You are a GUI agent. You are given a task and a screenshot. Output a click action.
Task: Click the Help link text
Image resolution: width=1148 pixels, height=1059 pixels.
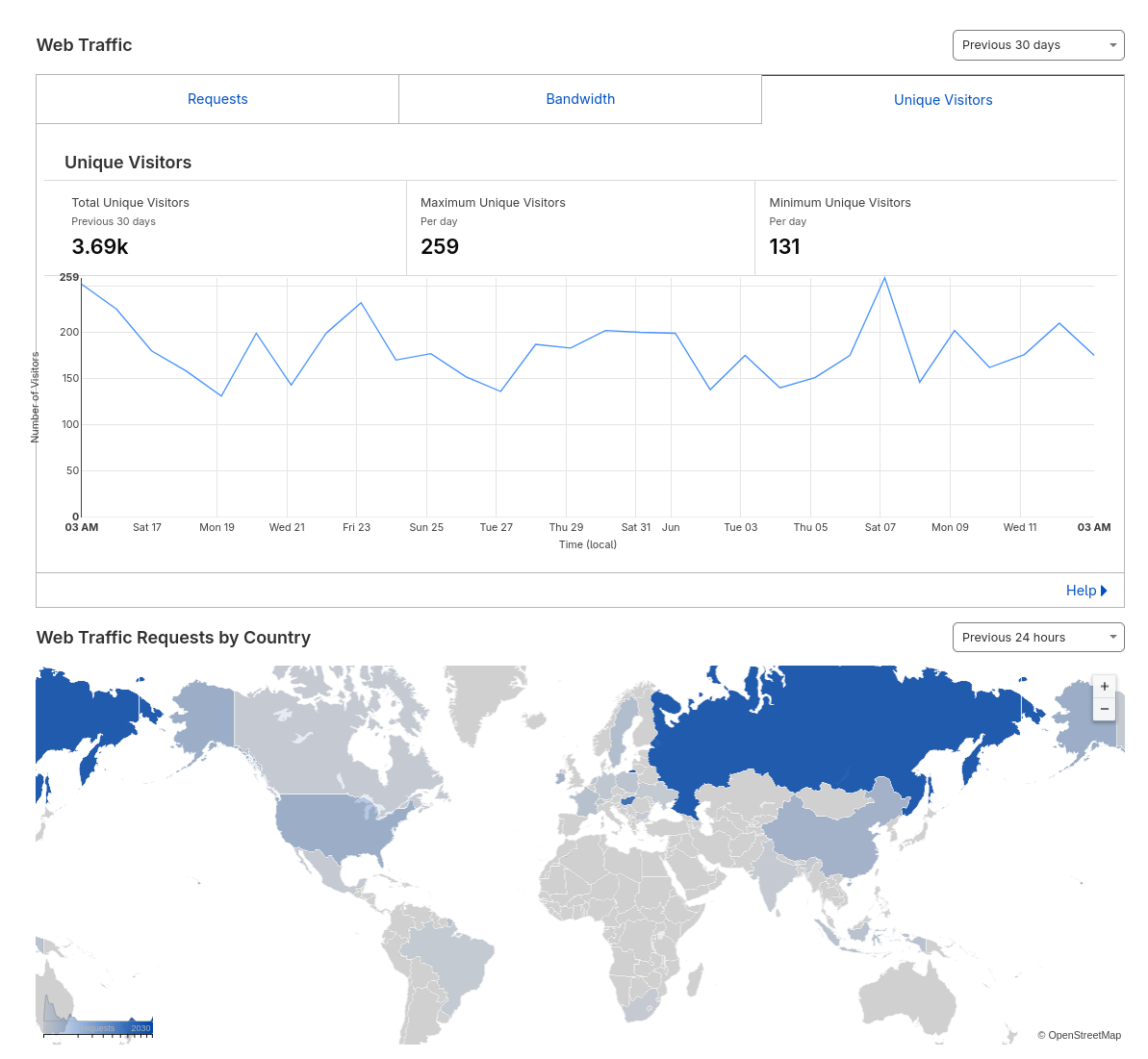(1081, 591)
